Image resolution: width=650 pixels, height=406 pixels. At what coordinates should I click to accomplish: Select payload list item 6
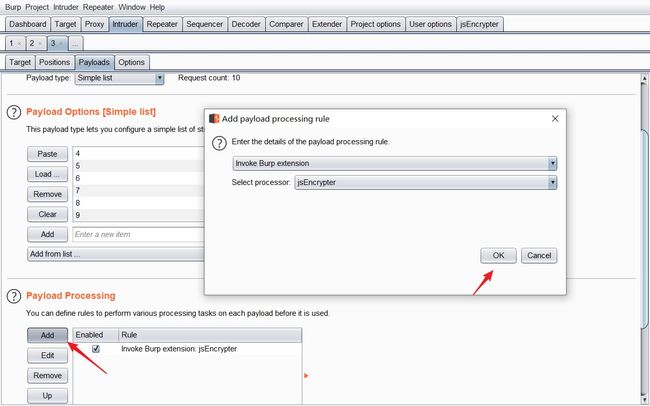pos(138,178)
